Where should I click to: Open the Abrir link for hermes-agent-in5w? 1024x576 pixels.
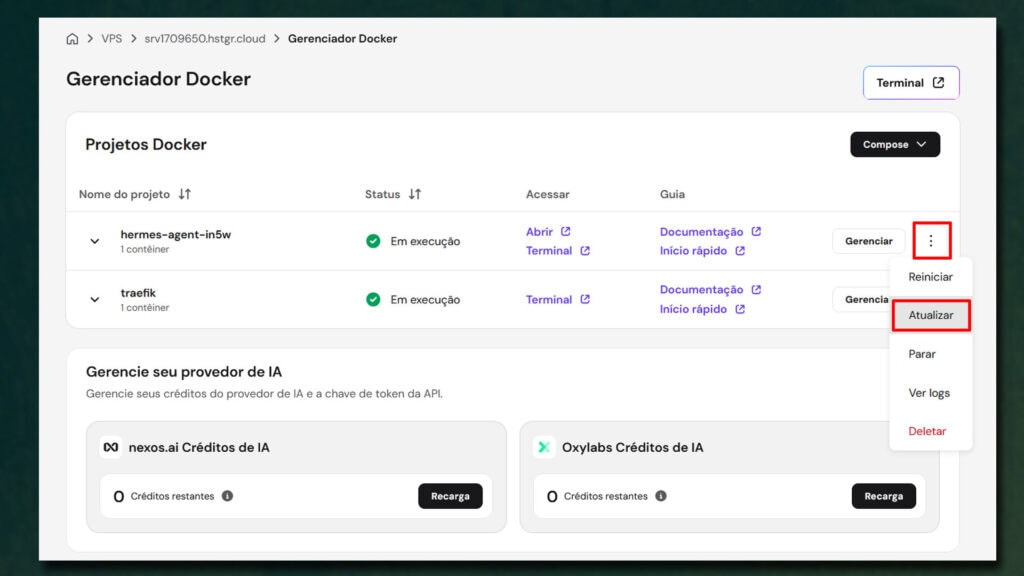pyautogui.click(x=539, y=232)
